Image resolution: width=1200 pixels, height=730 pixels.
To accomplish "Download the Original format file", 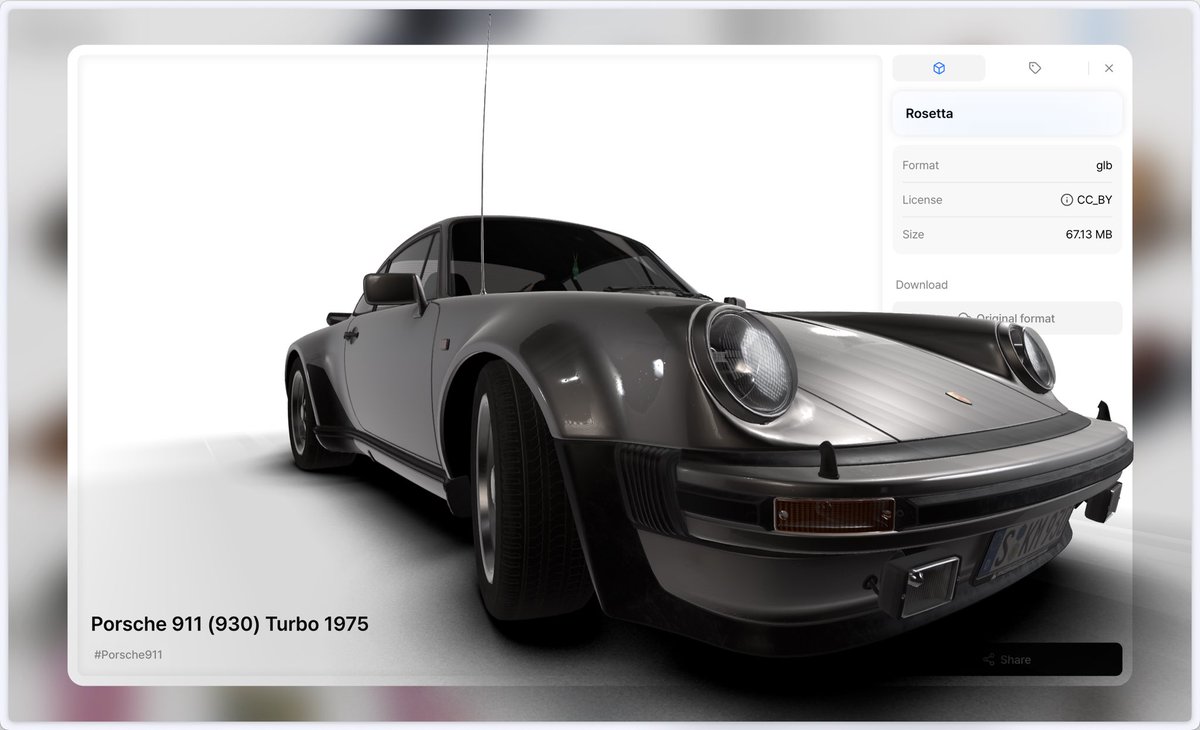I will tap(1007, 318).
